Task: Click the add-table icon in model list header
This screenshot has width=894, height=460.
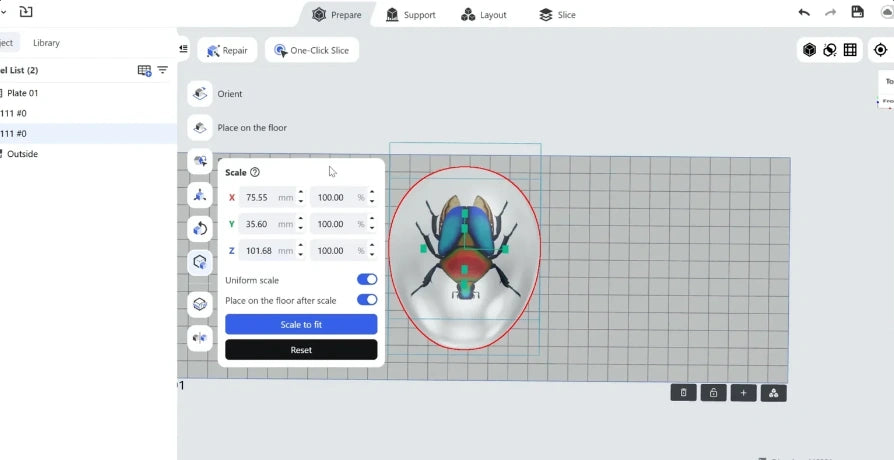Action: (x=144, y=70)
